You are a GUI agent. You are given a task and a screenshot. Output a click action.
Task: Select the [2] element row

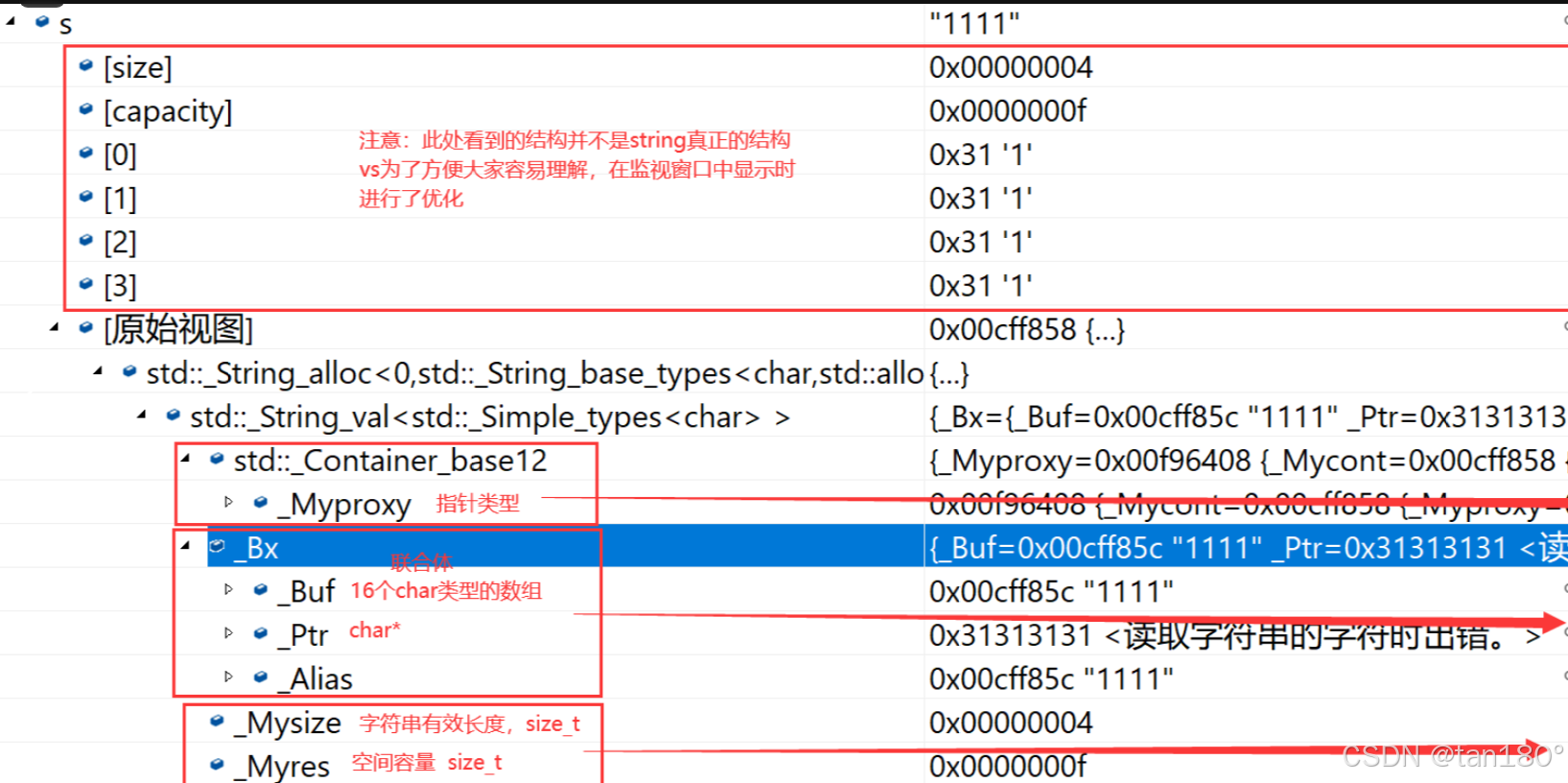(x=120, y=242)
